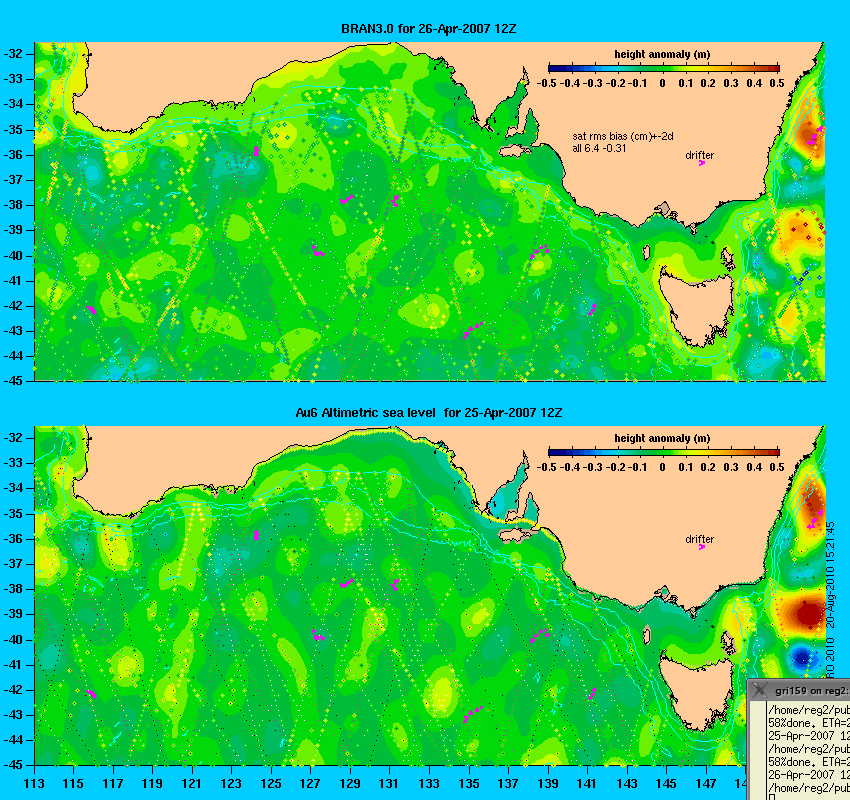Click the top '/home/reg2/pub' line in the terminal
Image resolution: width=850 pixels, height=800 pixels.
(809, 709)
